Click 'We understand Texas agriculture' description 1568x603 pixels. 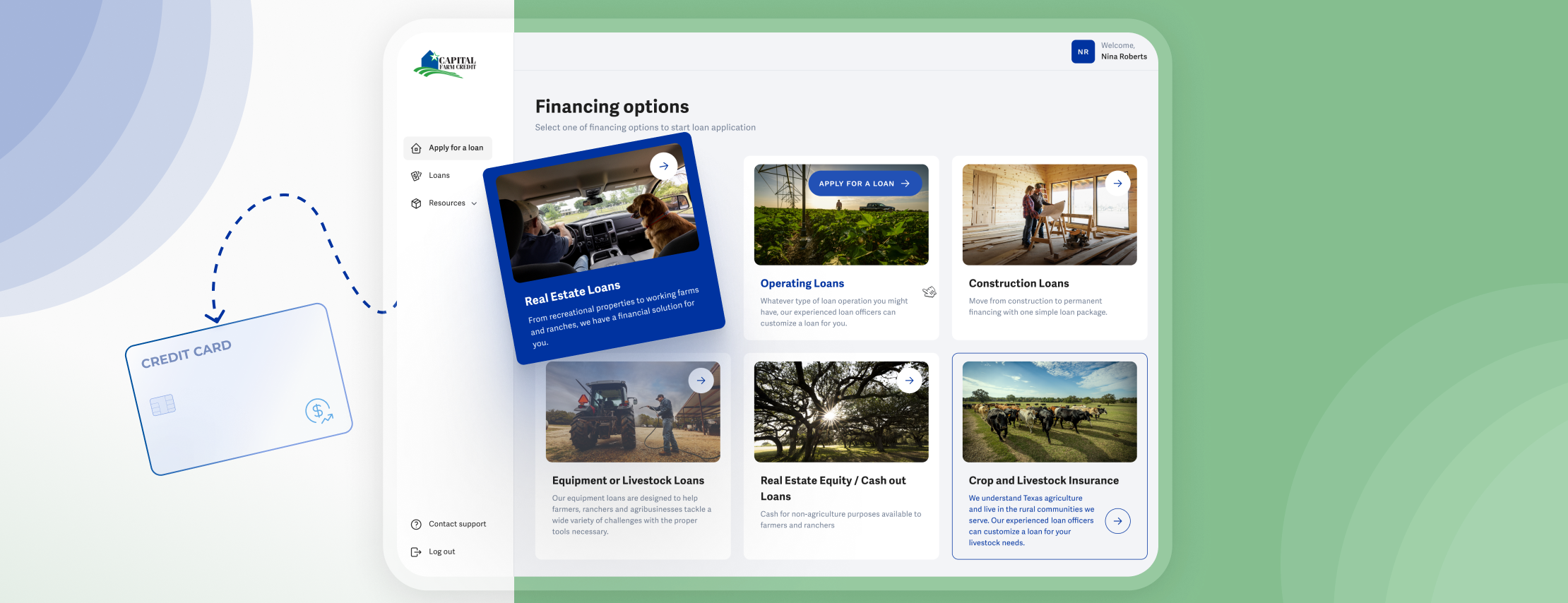click(1031, 520)
